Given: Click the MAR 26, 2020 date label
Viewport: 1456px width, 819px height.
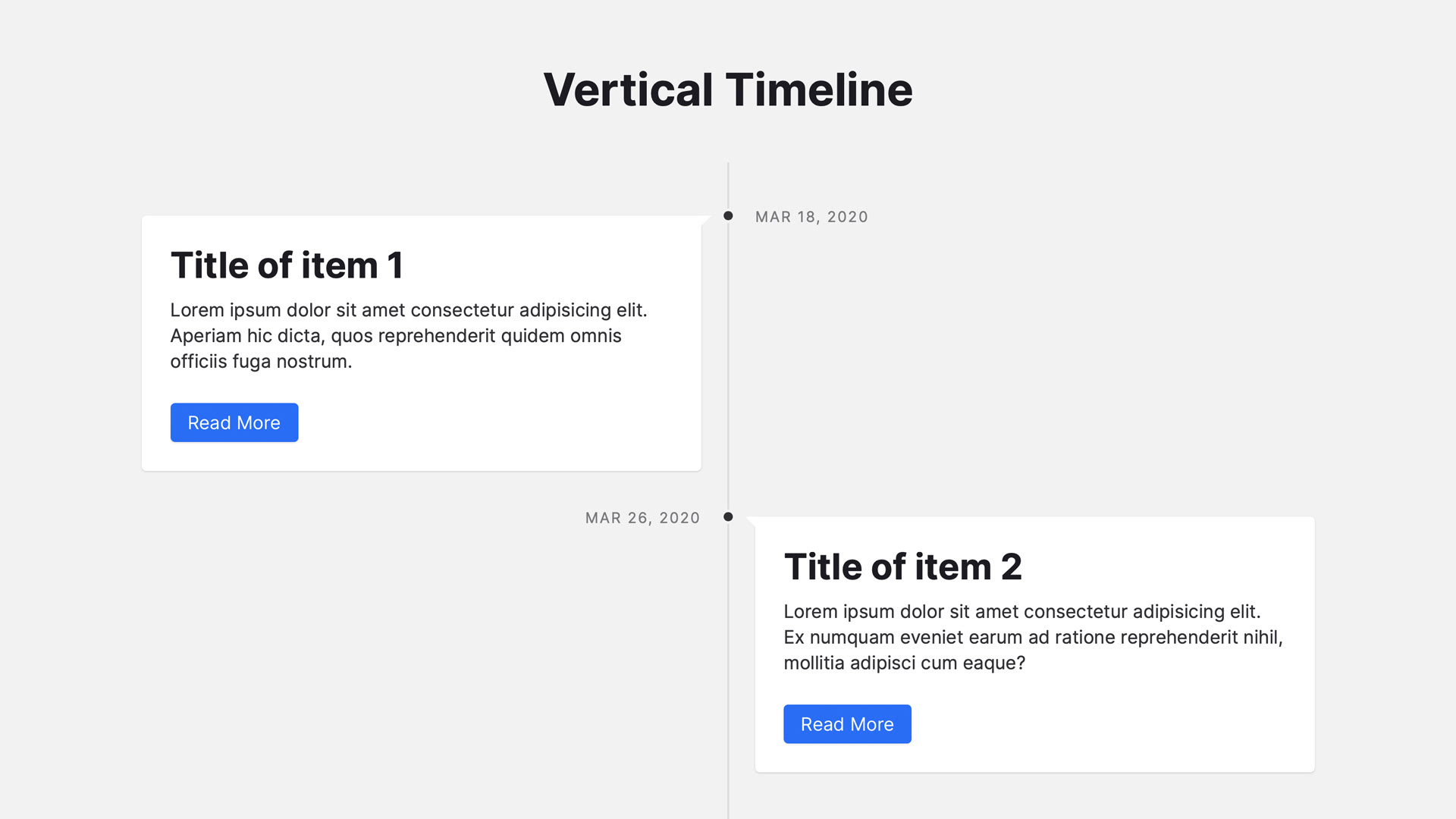Looking at the screenshot, I should (642, 518).
